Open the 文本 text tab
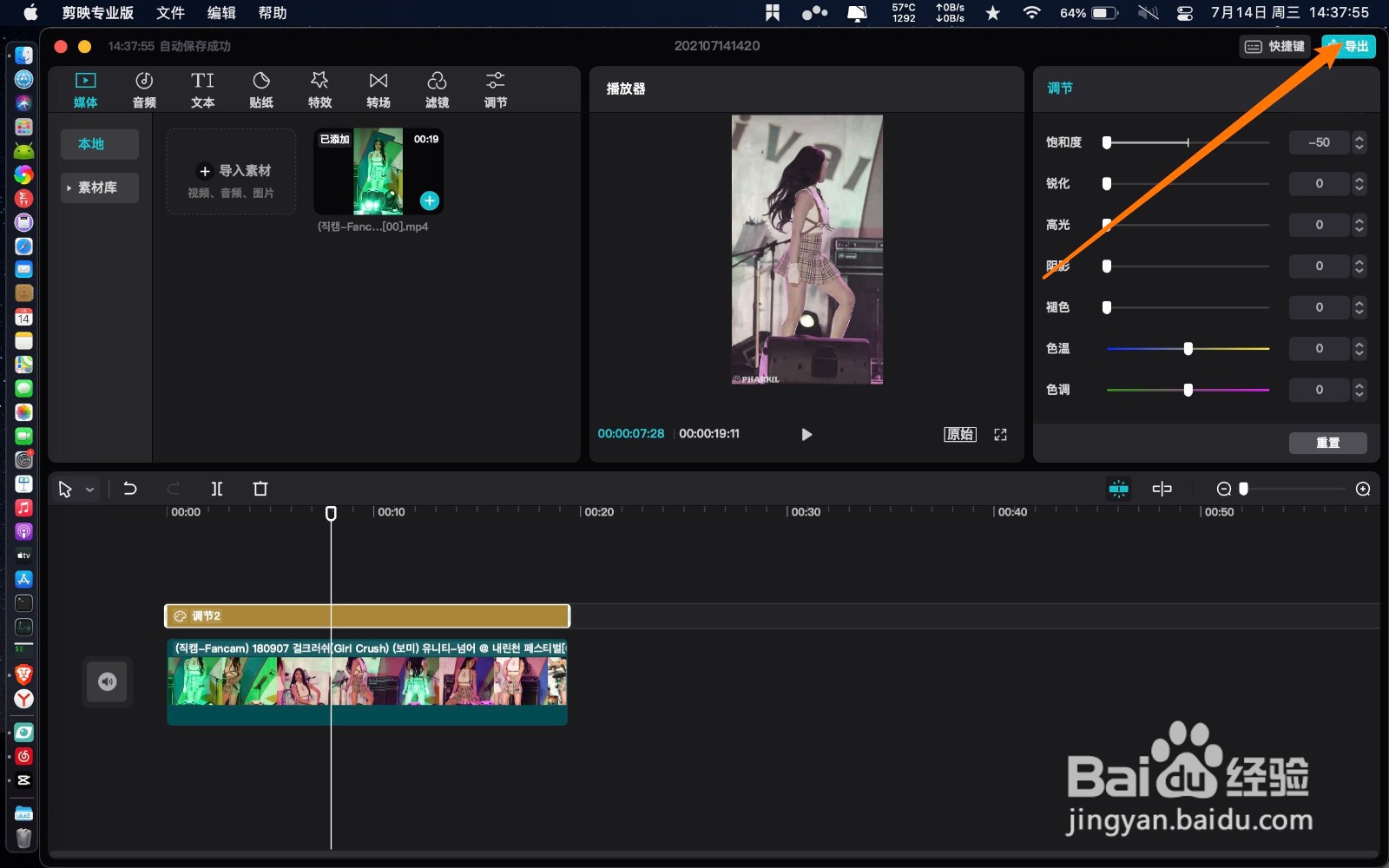This screenshot has width=1389, height=868. pyautogui.click(x=202, y=90)
